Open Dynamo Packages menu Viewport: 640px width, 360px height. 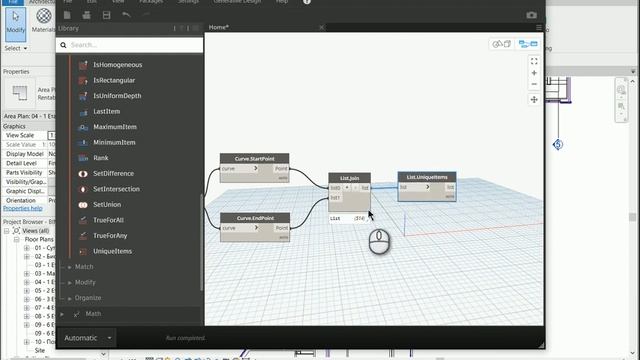[151, 1]
